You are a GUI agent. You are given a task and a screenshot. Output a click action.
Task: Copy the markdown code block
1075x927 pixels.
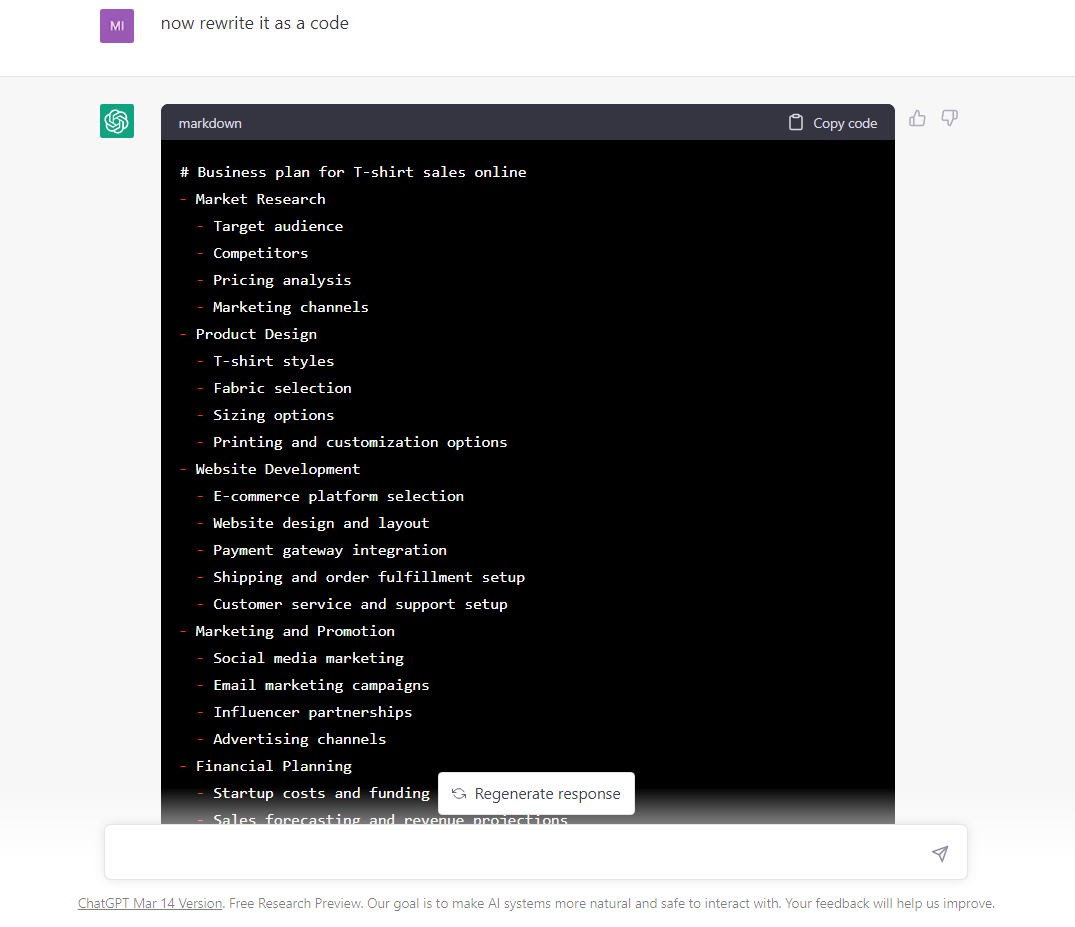(832, 123)
